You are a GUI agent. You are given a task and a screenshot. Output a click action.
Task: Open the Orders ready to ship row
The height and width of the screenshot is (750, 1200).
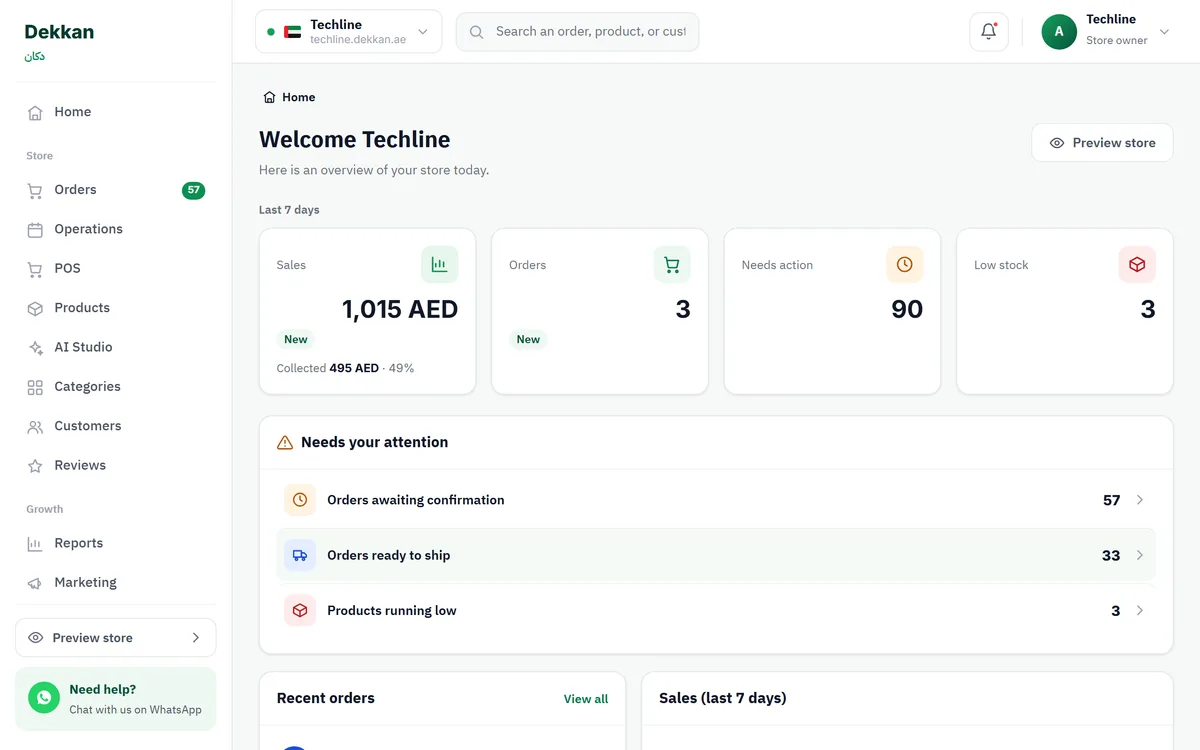716,555
